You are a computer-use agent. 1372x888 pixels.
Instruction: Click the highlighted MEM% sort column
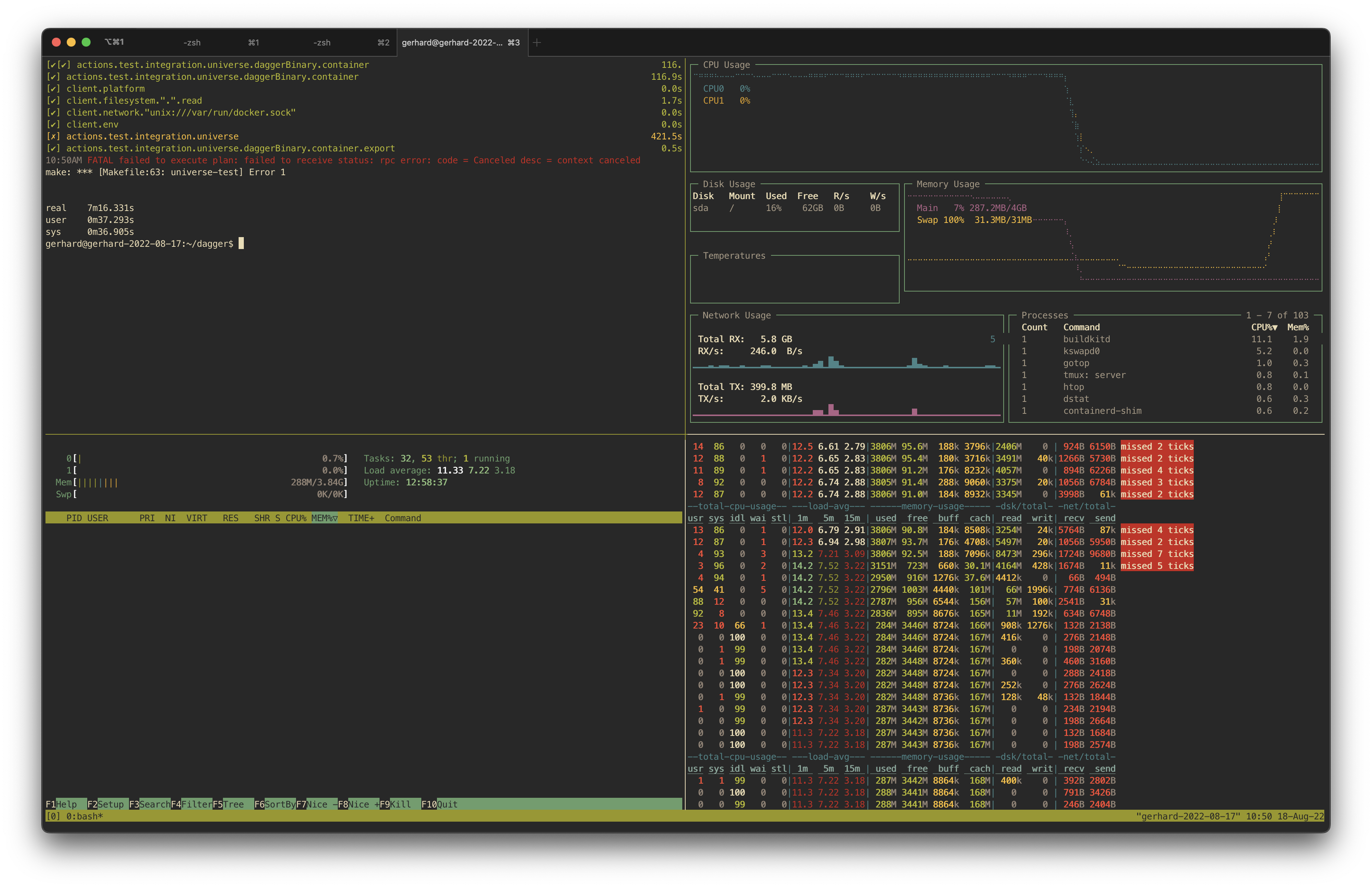325,518
